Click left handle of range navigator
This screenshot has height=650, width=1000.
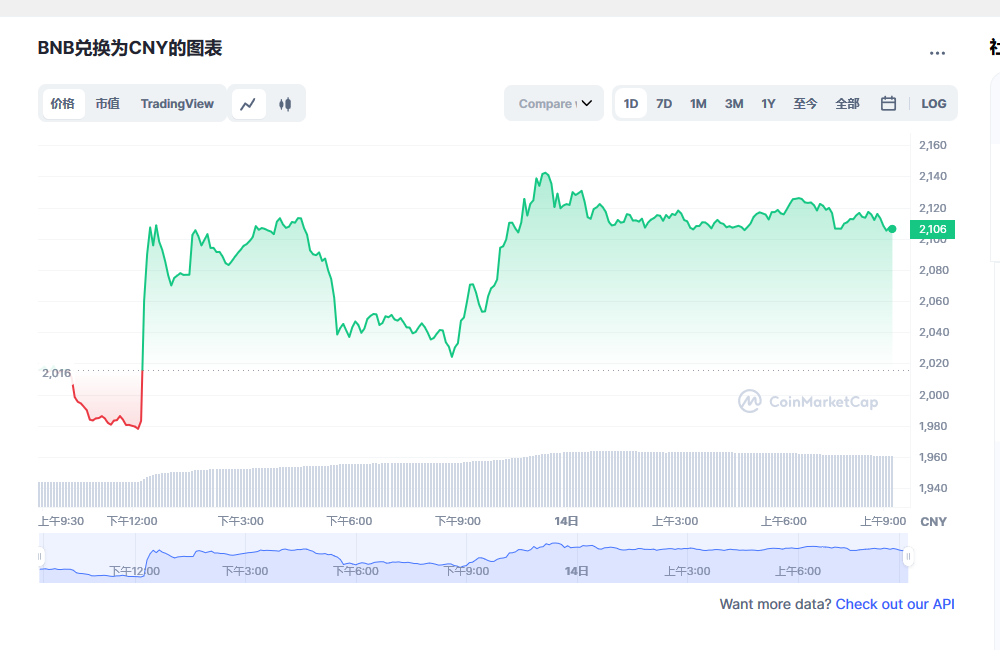(x=41, y=557)
